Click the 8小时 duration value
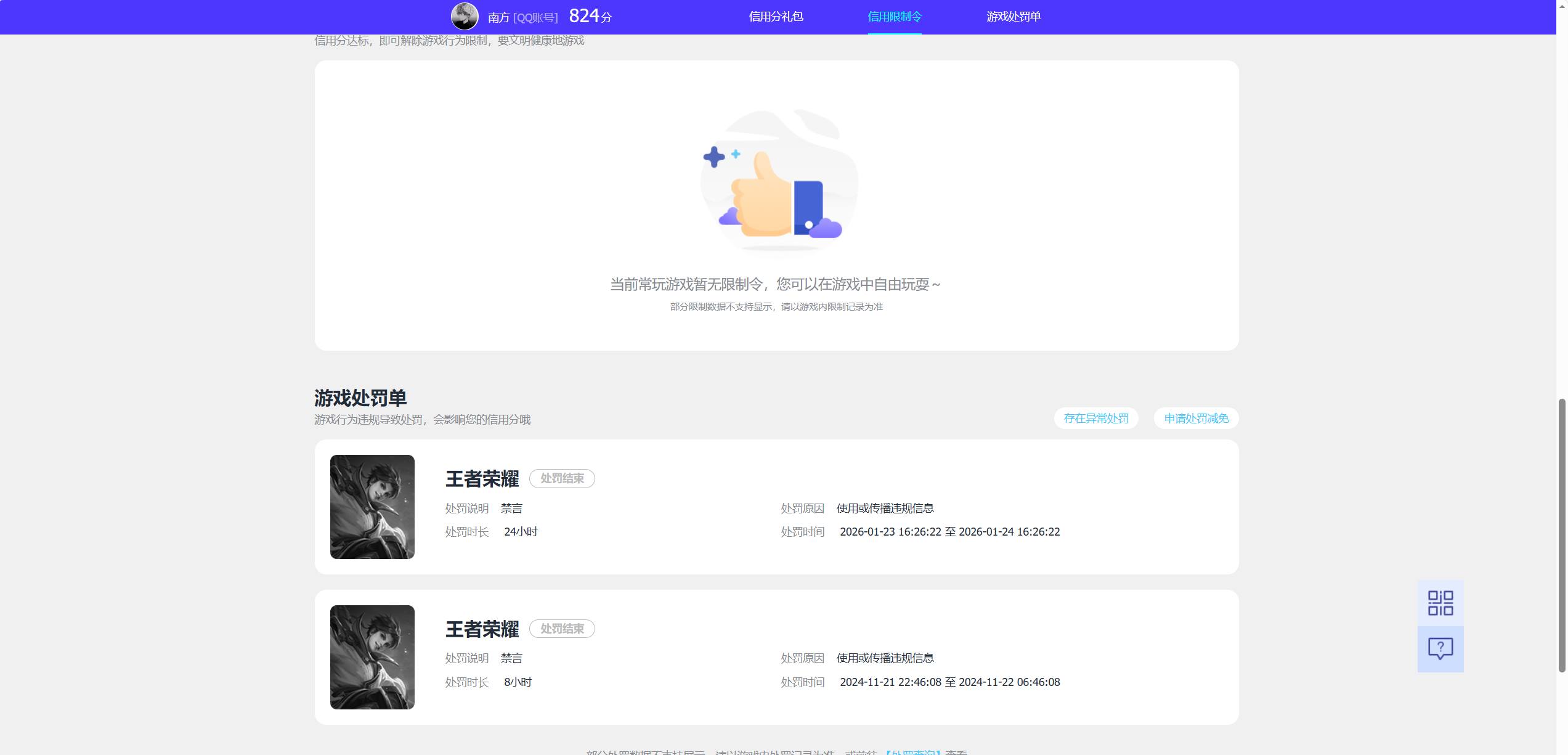 [518, 682]
